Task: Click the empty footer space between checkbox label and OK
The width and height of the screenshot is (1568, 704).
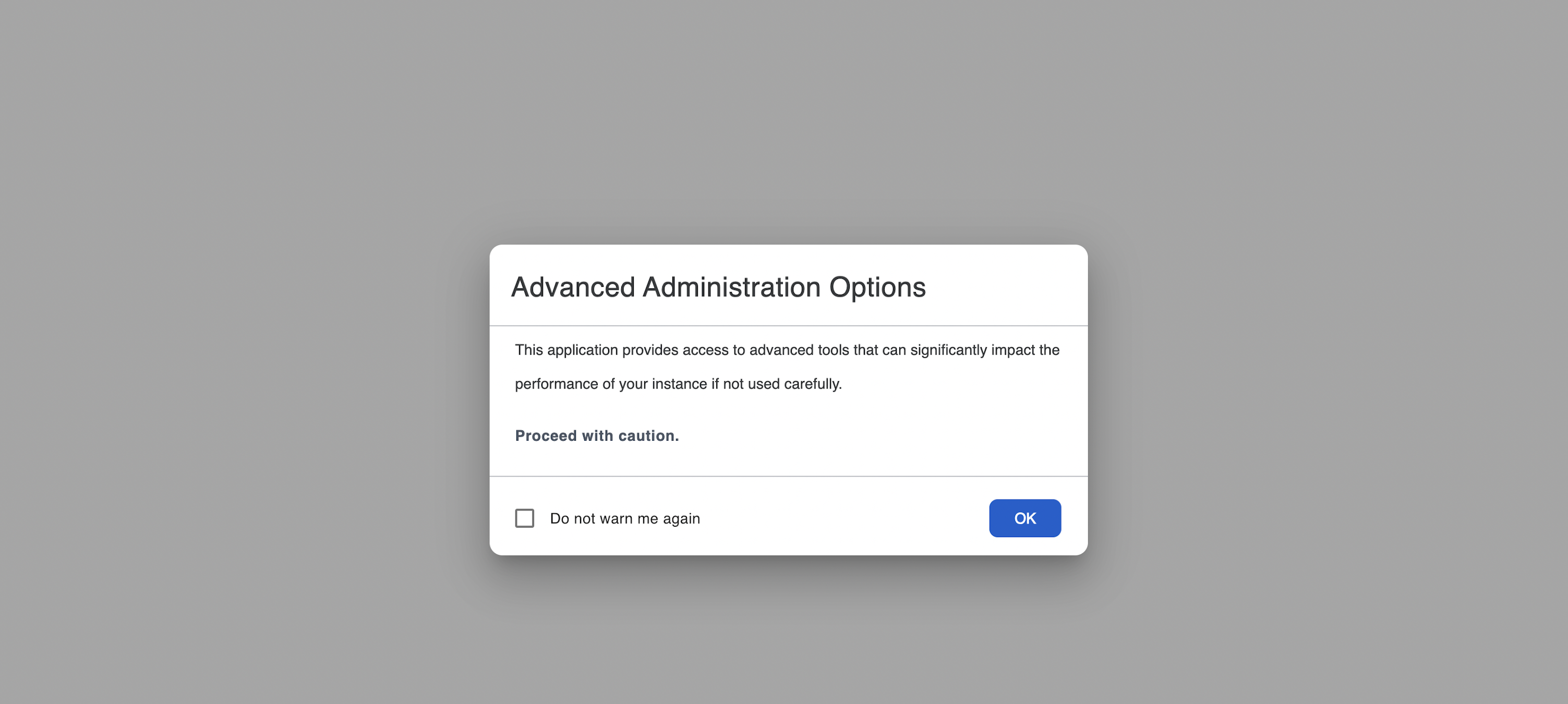Action: (846, 518)
